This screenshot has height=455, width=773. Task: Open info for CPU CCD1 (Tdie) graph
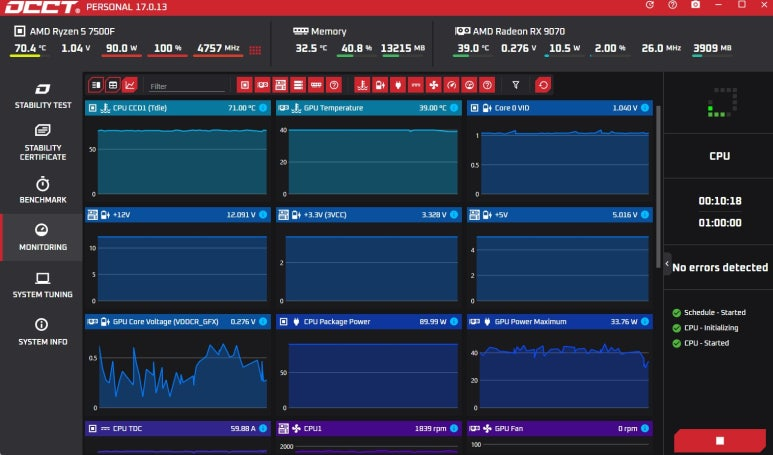tap(263, 107)
